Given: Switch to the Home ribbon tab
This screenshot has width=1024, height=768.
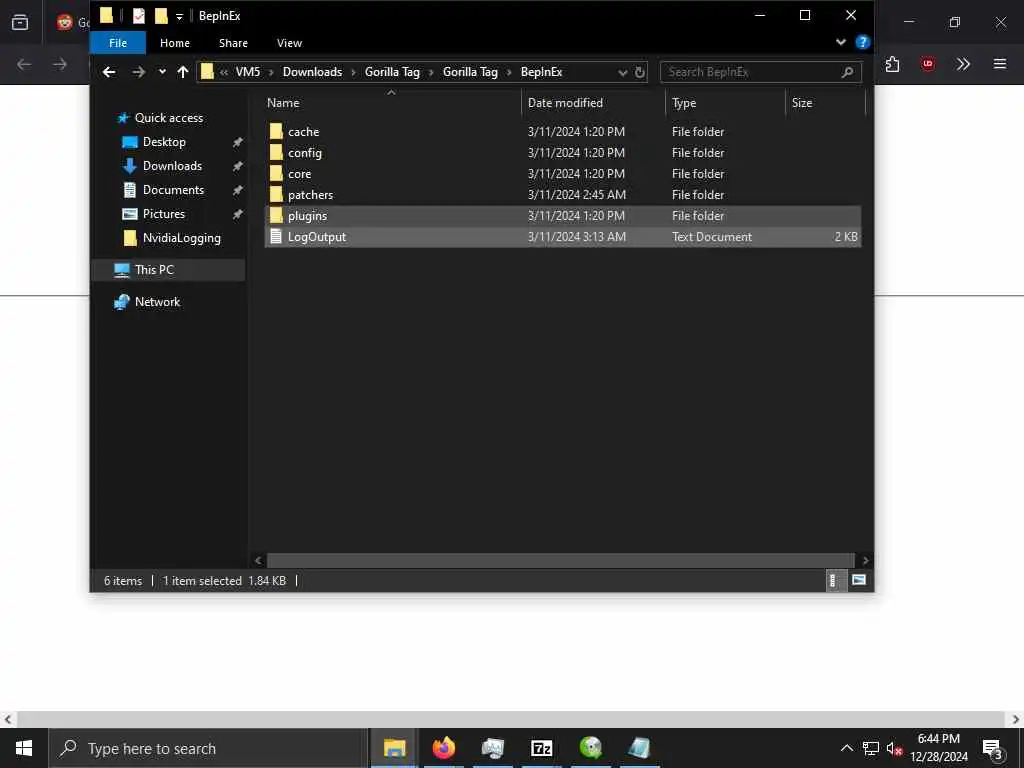Looking at the screenshot, I should [x=175, y=43].
